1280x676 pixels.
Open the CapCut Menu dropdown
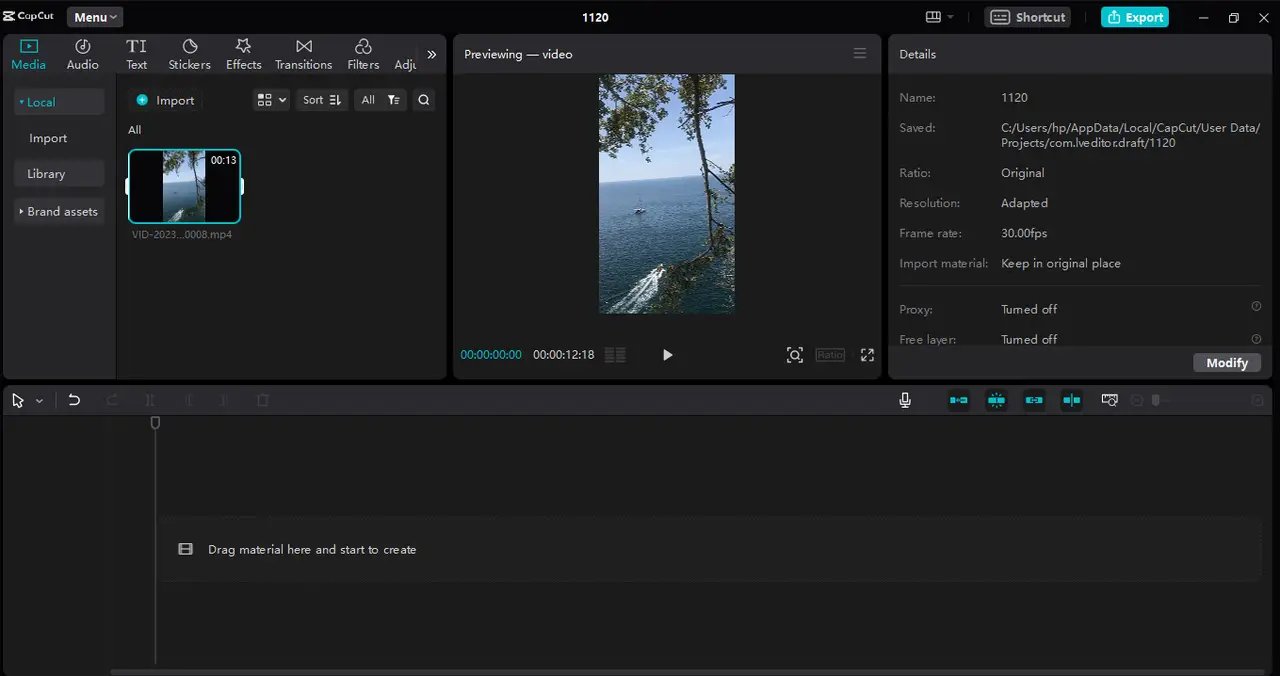coord(95,17)
